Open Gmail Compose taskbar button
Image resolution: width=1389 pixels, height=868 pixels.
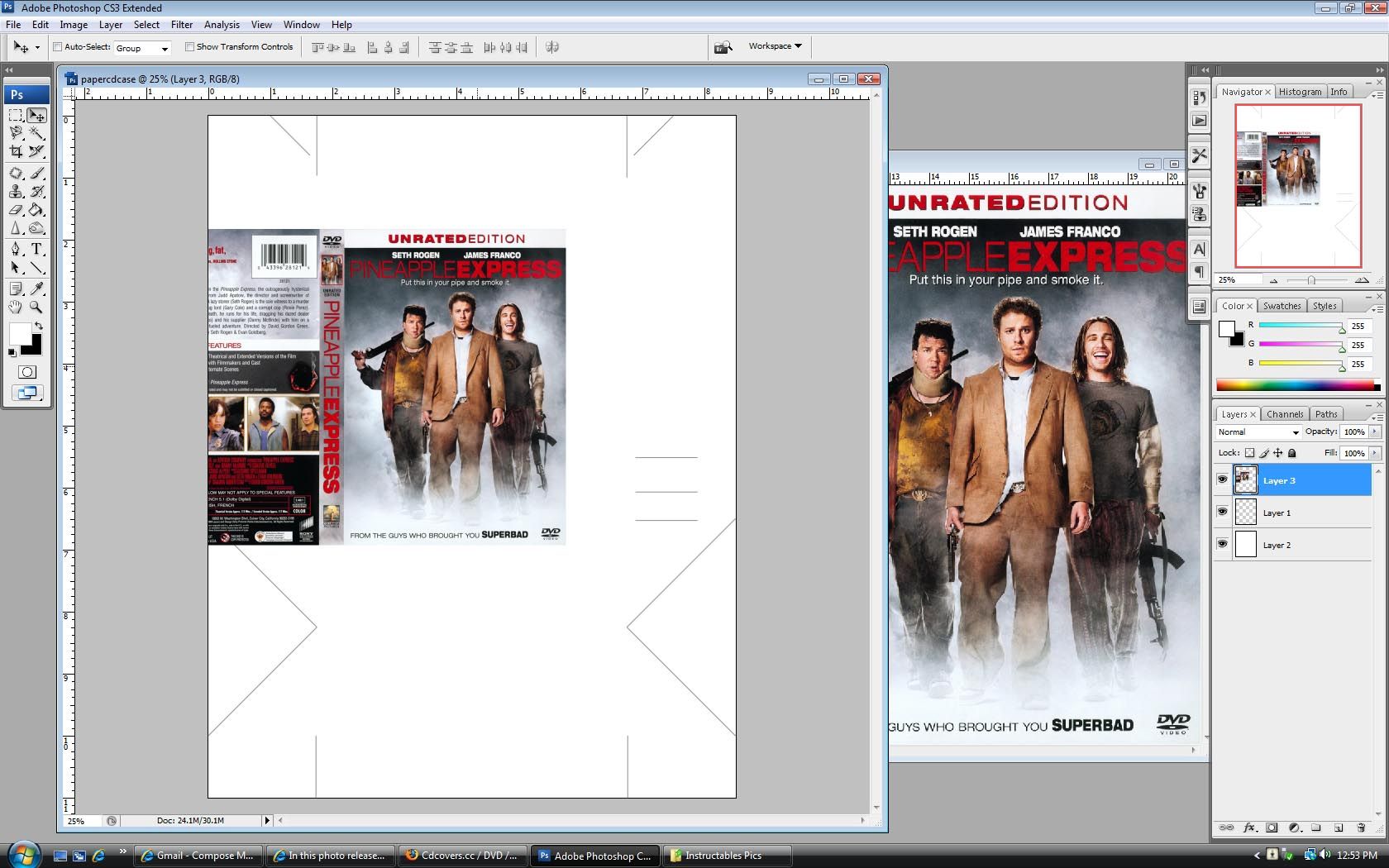(x=198, y=856)
